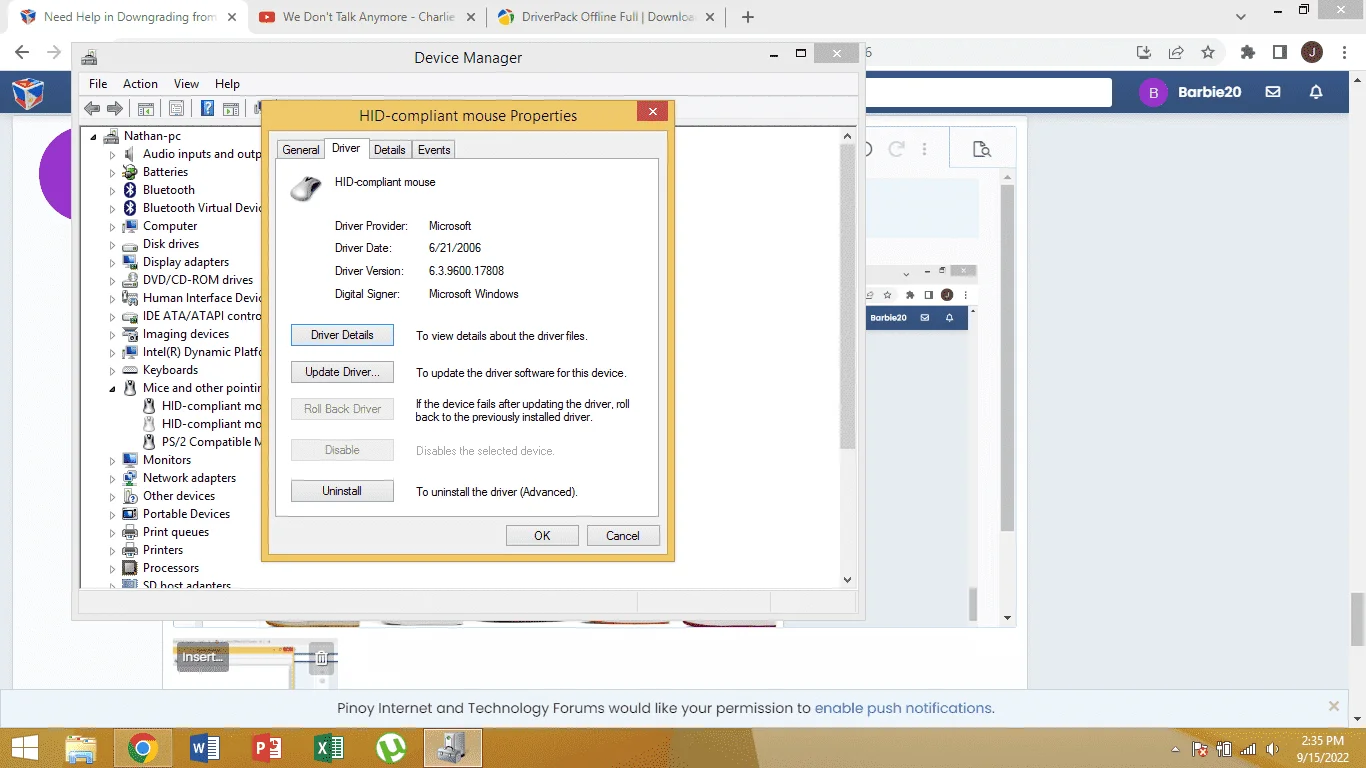Click the Action Center flag tray icon

coord(1200,748)
